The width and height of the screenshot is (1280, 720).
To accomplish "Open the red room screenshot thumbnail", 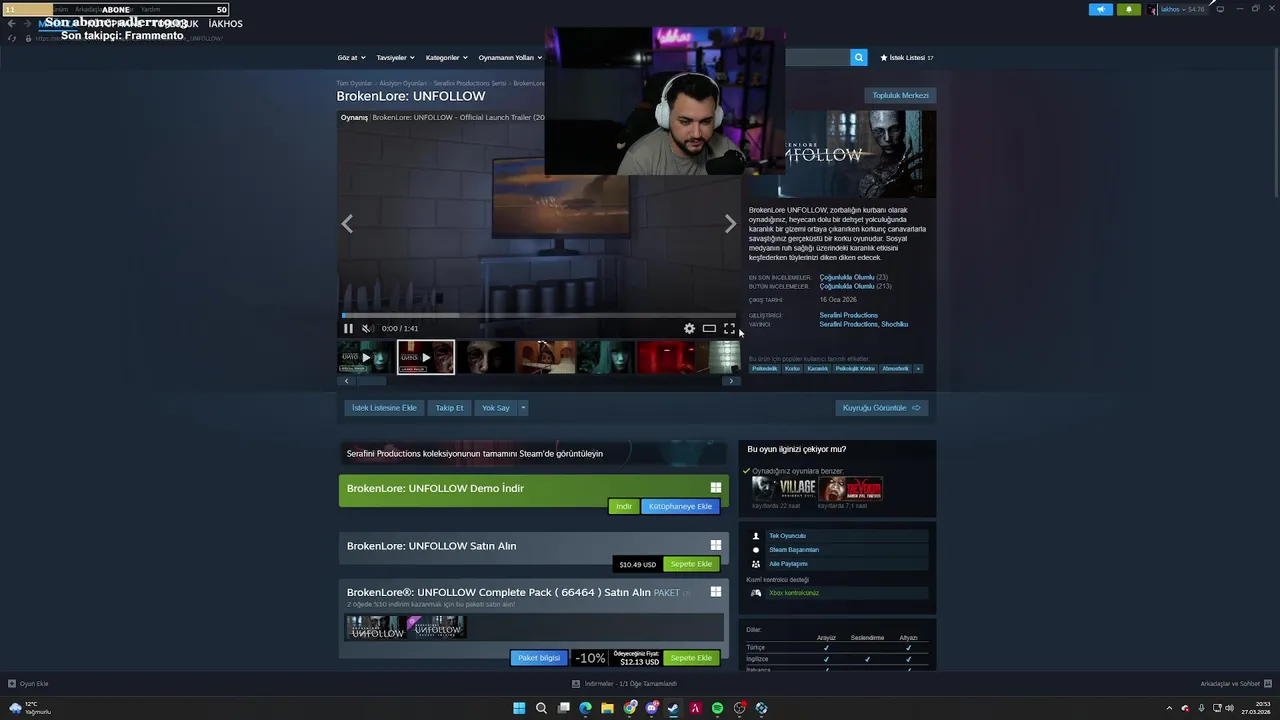I will point(666,357).
